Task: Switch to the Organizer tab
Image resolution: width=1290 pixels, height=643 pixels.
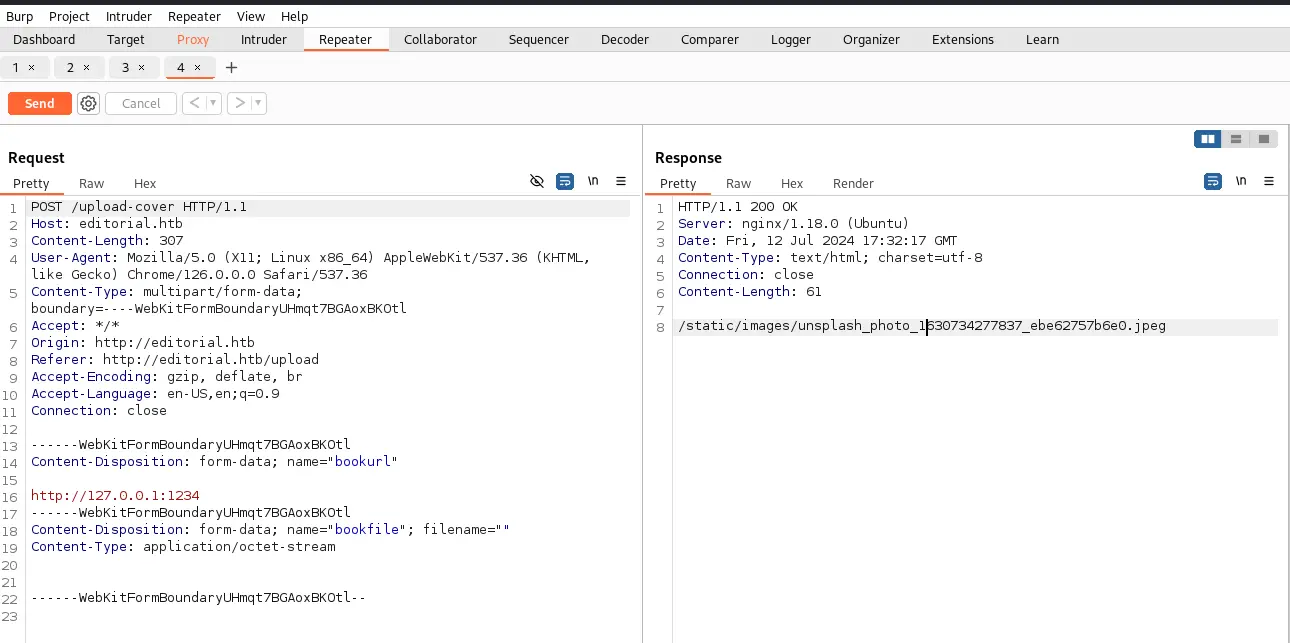Action: 871,40
